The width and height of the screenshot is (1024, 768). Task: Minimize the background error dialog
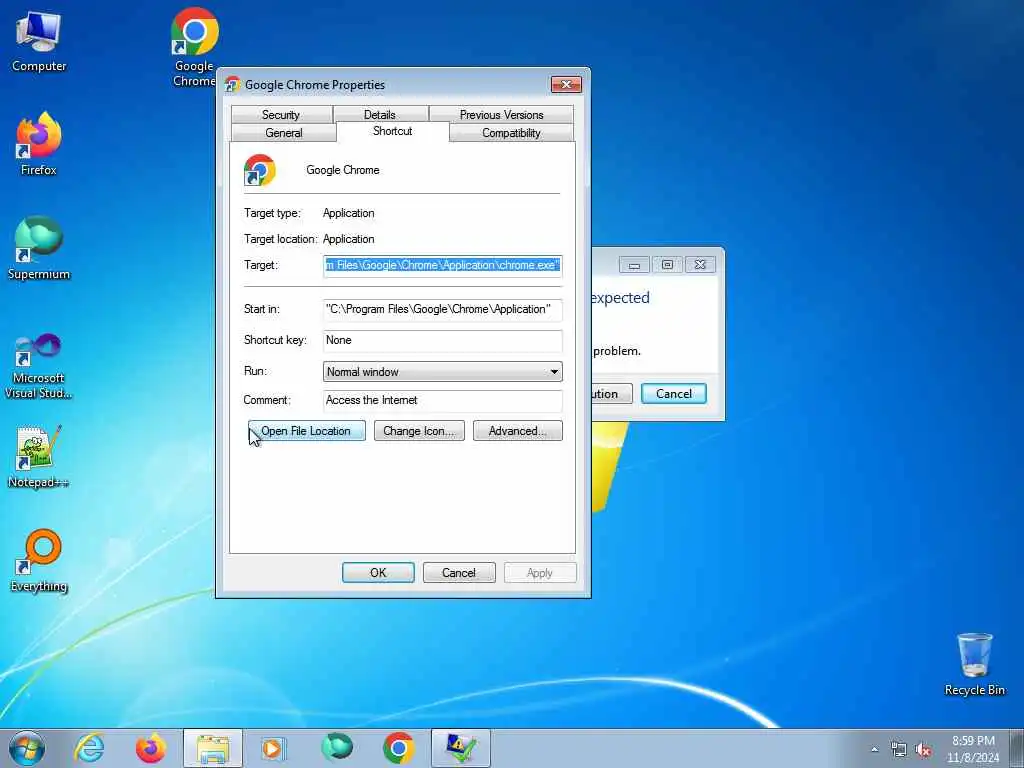pos(633,264)
